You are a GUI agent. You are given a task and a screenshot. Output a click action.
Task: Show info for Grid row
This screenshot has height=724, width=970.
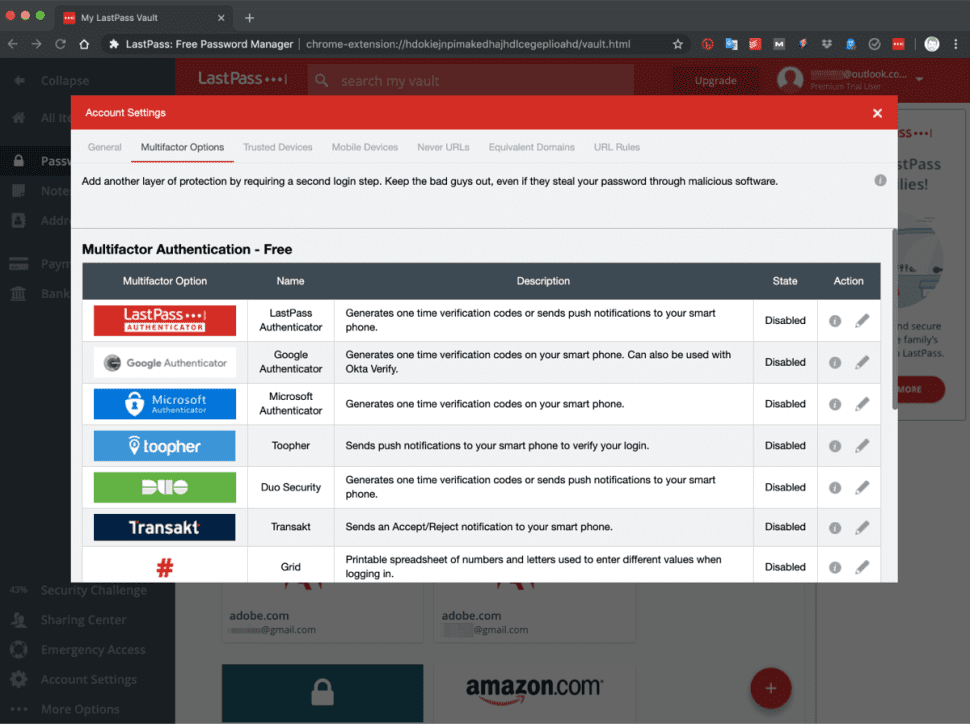(x=835, y=567)
